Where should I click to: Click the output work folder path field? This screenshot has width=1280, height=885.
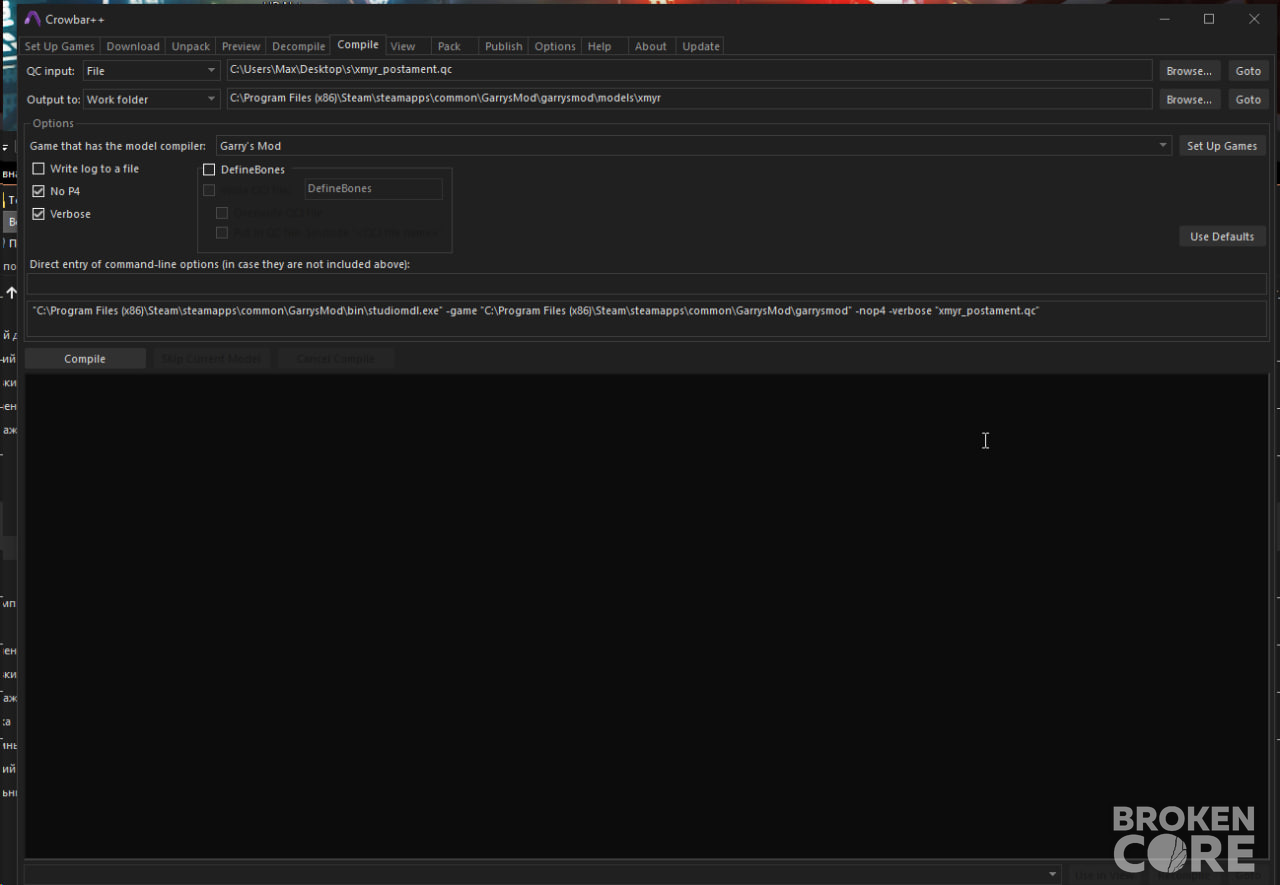689,99
